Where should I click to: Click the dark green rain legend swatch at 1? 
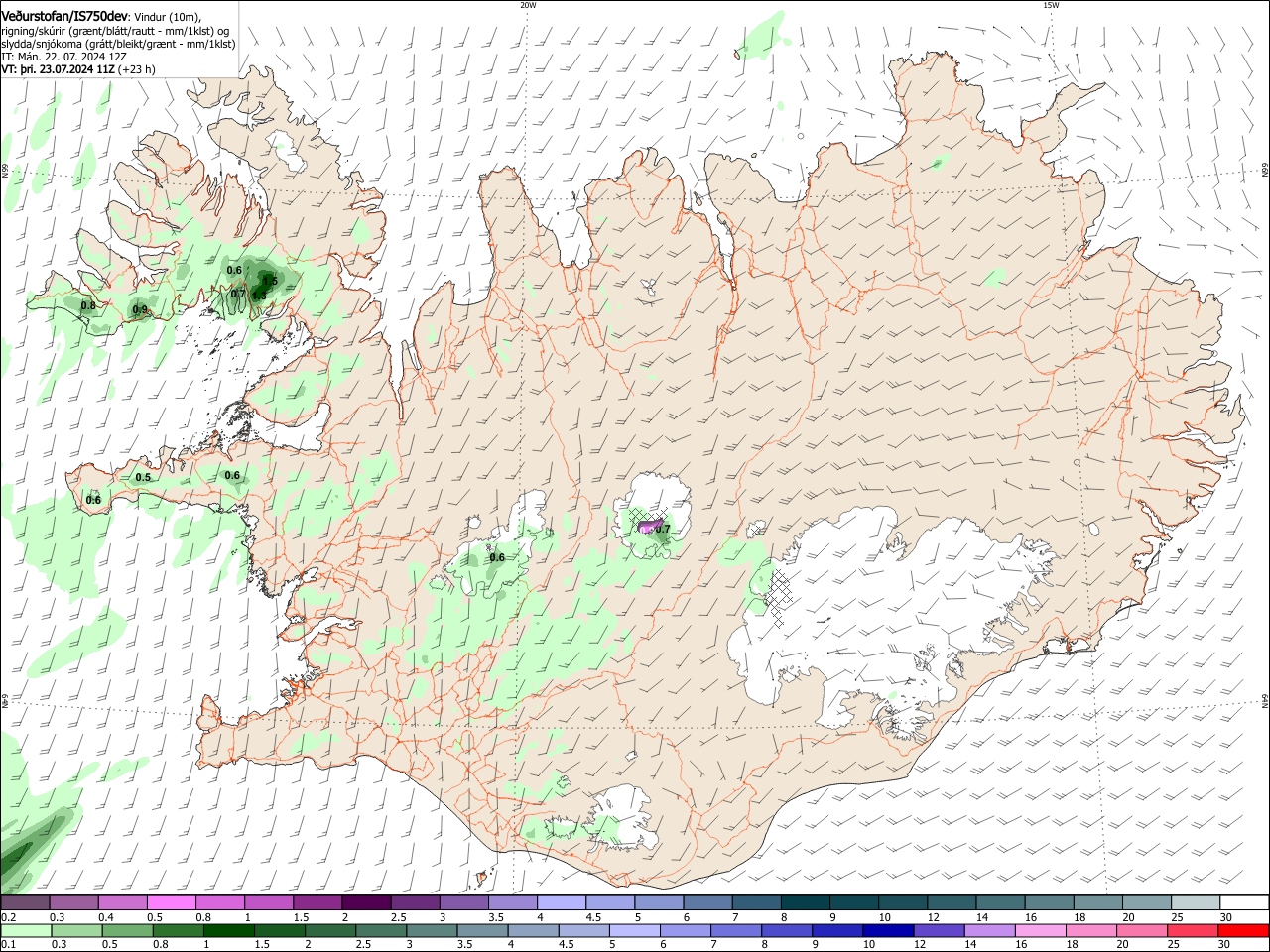click(229, 930)
